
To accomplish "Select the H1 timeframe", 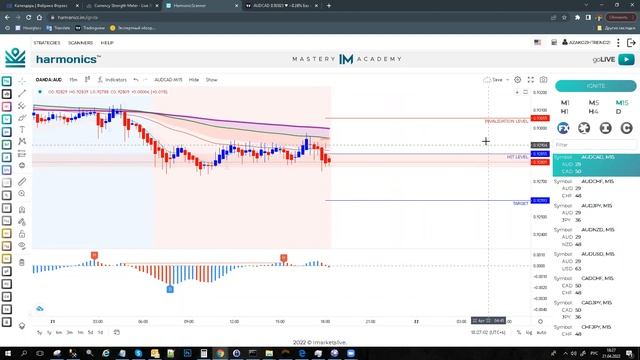I will [x=564, y=111].
